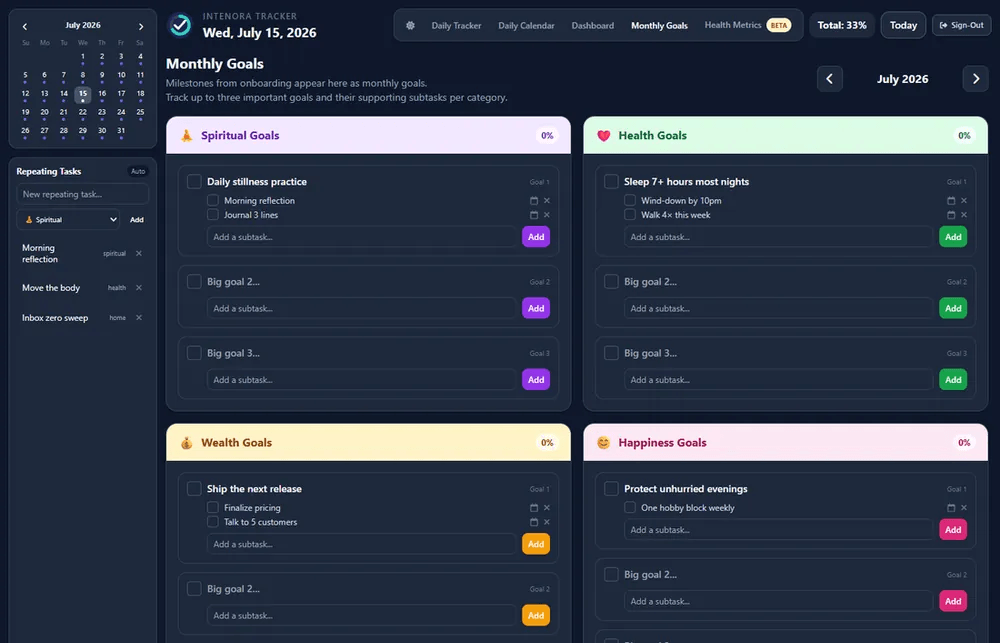Screen dimensions: 1000x643
Task: Click the Today button
Action: click(903, 26)
